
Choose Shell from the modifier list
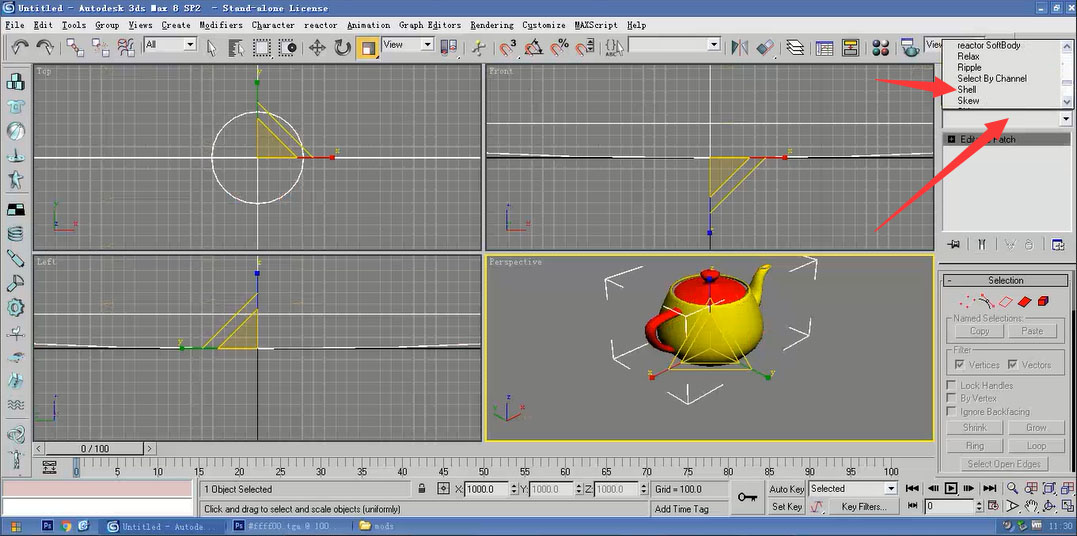(967, 90)
